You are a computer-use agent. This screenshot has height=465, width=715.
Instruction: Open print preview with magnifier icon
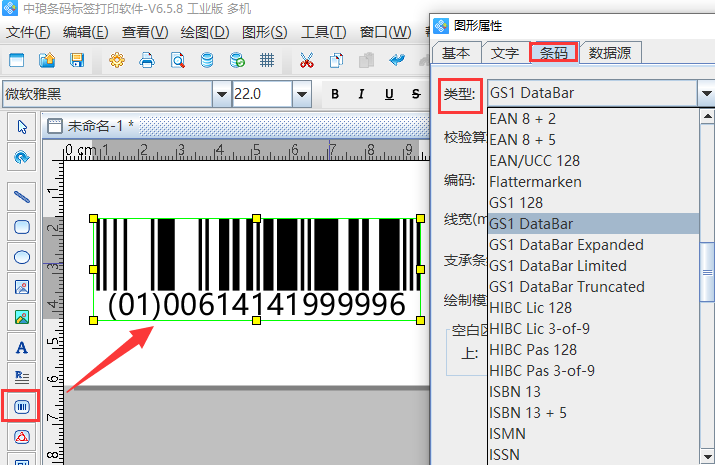tap(177, 60)
